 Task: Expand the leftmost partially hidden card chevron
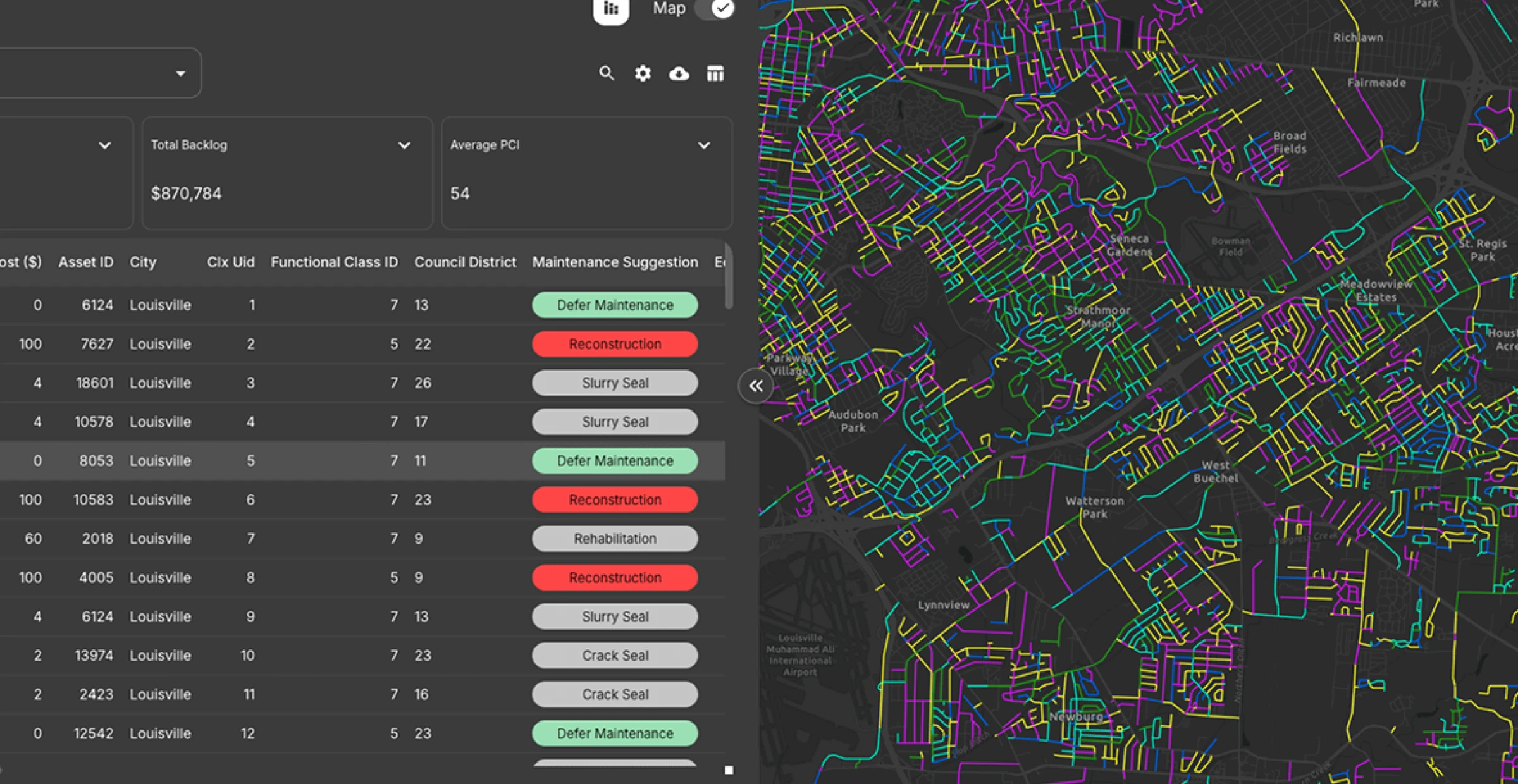click(x=105, y=145)
